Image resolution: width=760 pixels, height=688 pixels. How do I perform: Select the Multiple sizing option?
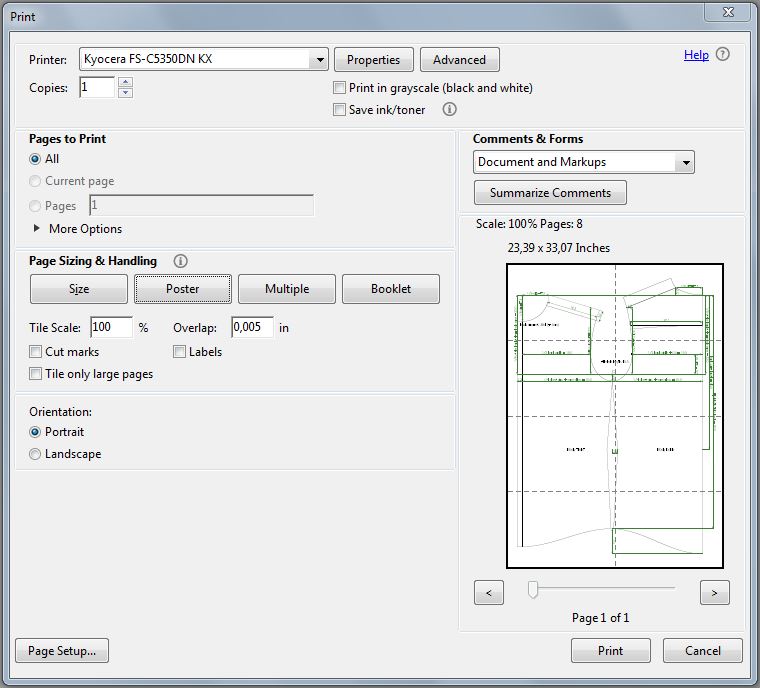click(287, 289)
